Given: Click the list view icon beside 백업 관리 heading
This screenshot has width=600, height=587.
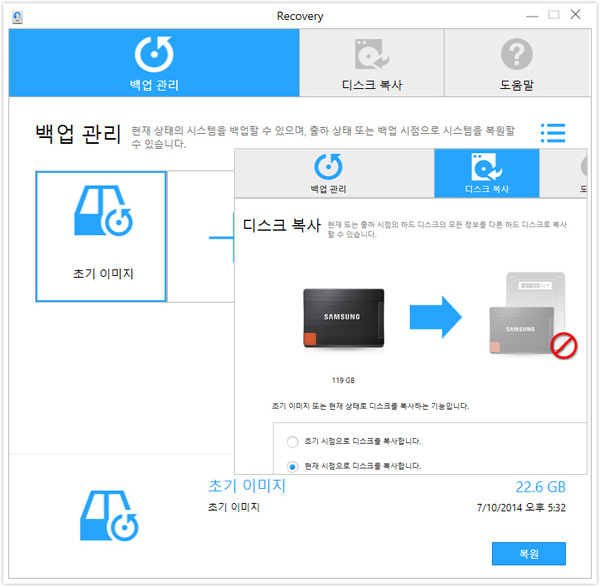Looking at the screenshot, I should 553,133.
